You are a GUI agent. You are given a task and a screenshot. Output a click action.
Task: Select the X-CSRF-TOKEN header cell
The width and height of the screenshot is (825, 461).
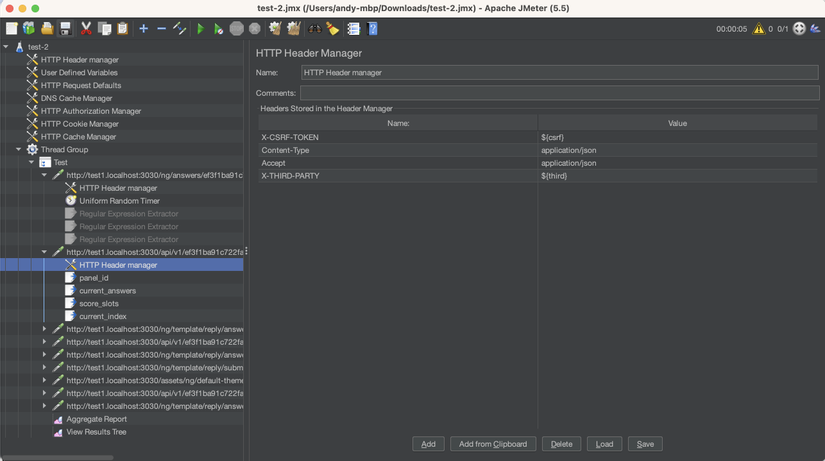pyautogui.click(x=398, y=137)
